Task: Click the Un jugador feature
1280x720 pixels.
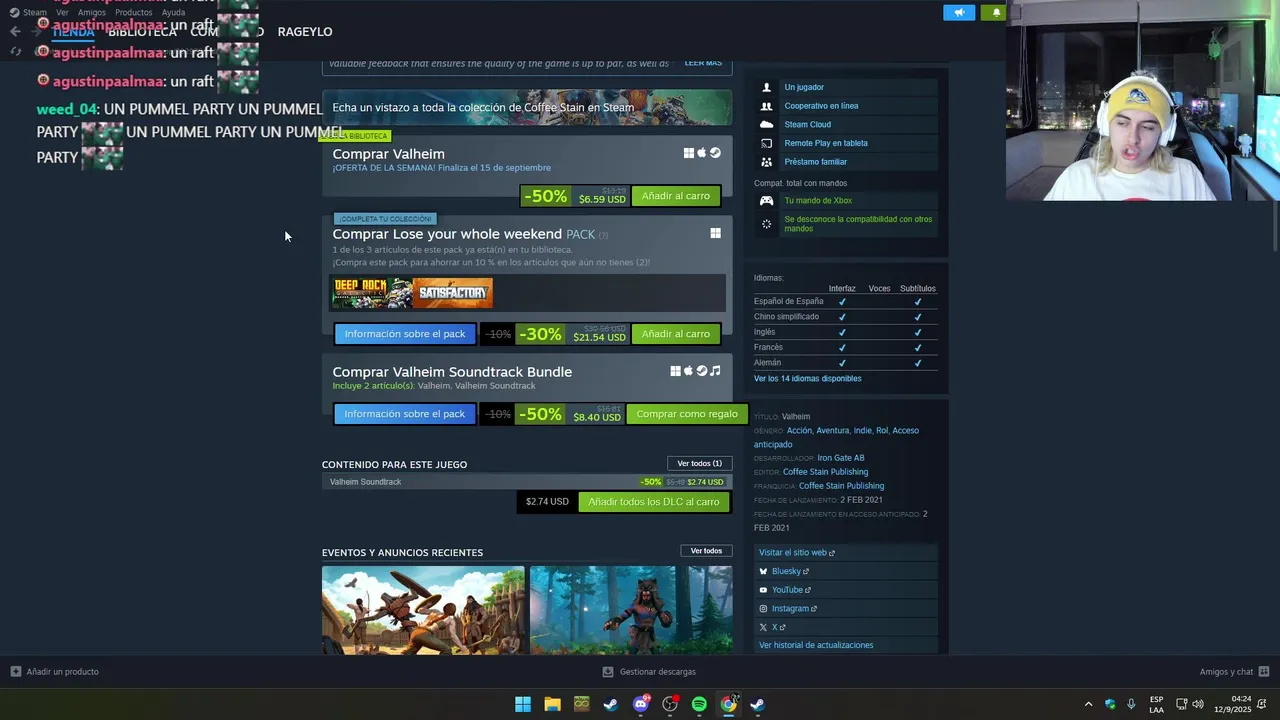Action: point(804,87)
